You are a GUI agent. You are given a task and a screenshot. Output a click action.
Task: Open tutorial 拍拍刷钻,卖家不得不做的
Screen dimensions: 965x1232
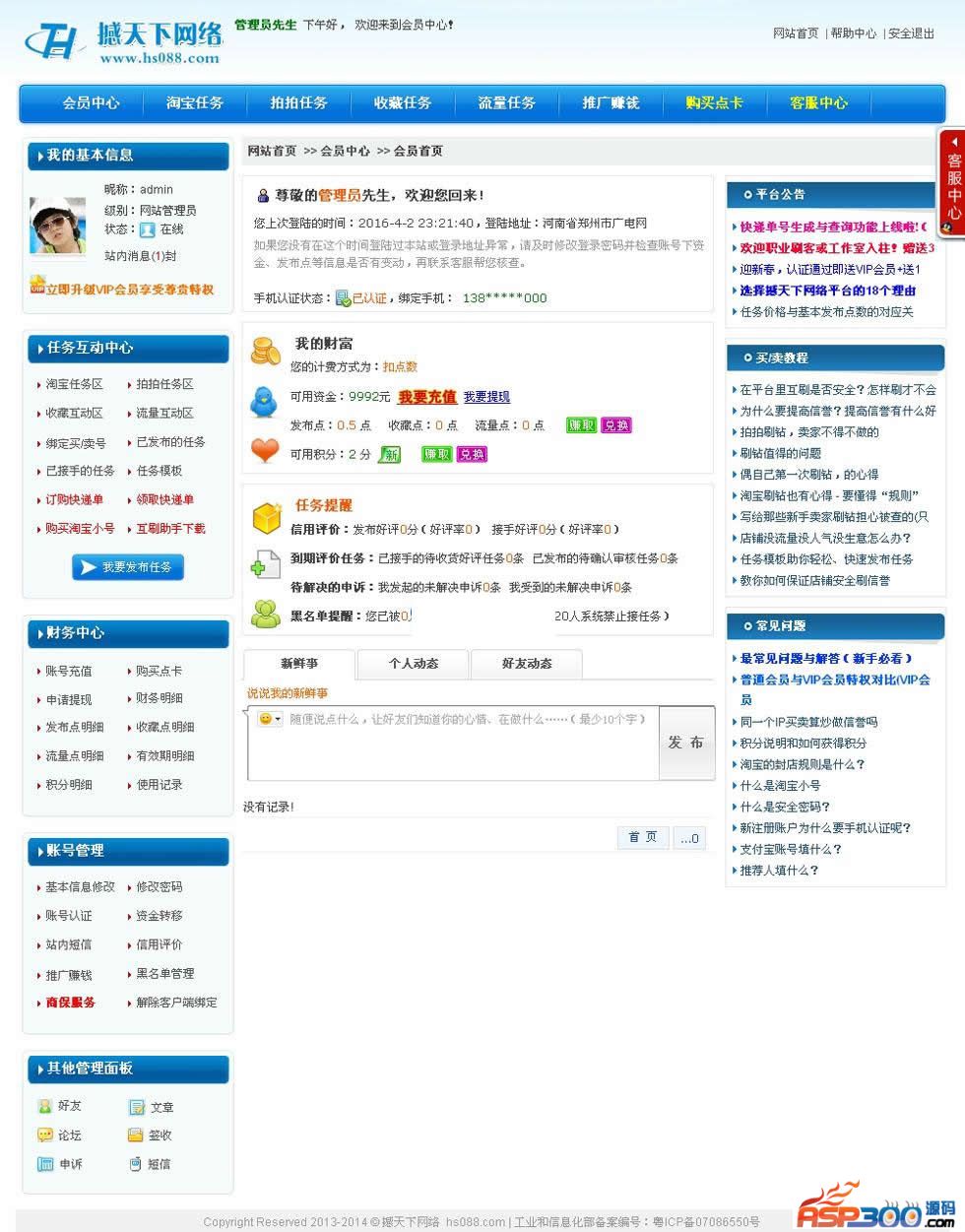(809, 431)
